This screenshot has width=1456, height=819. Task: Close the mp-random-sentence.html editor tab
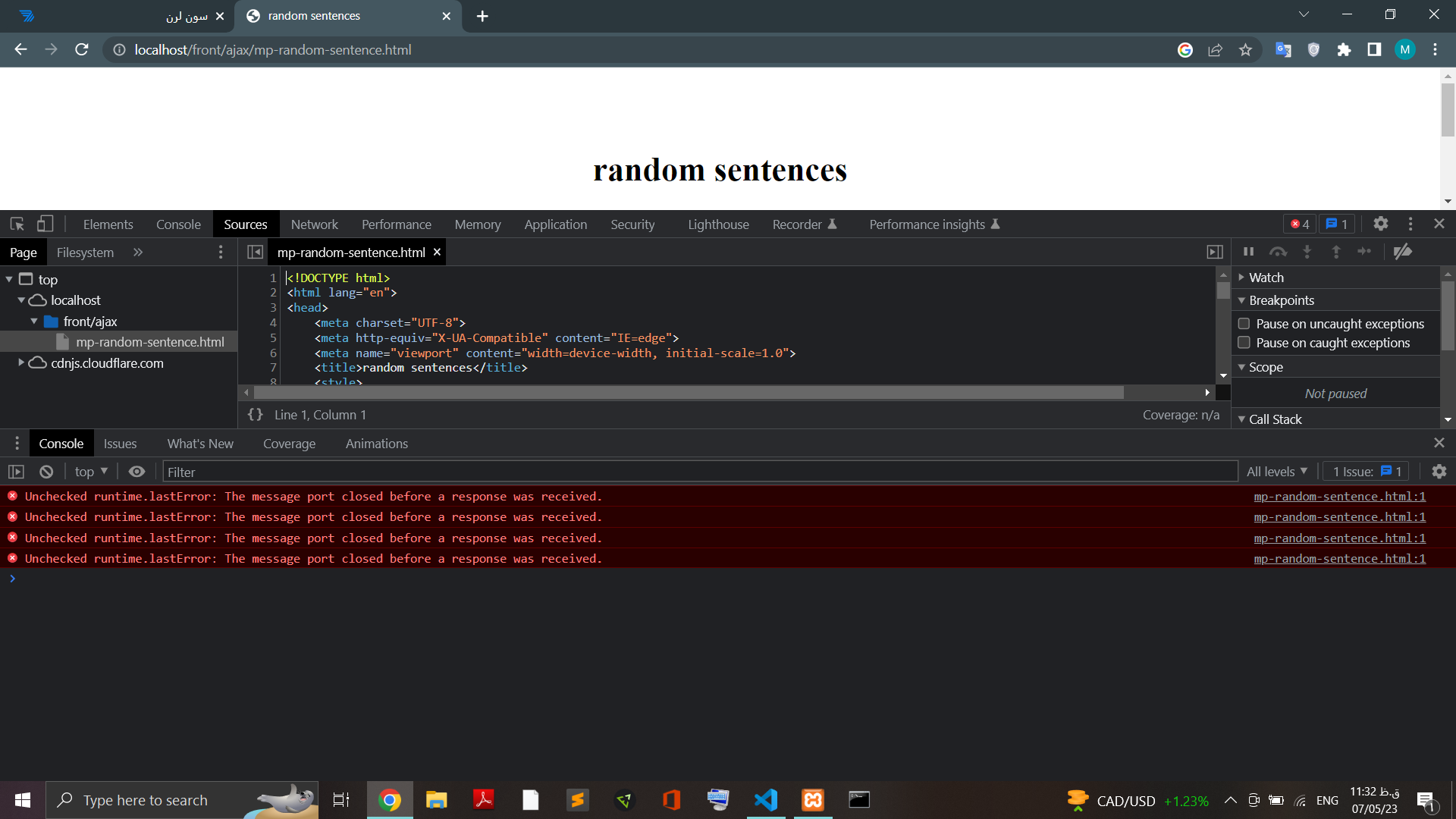[437, 252]
